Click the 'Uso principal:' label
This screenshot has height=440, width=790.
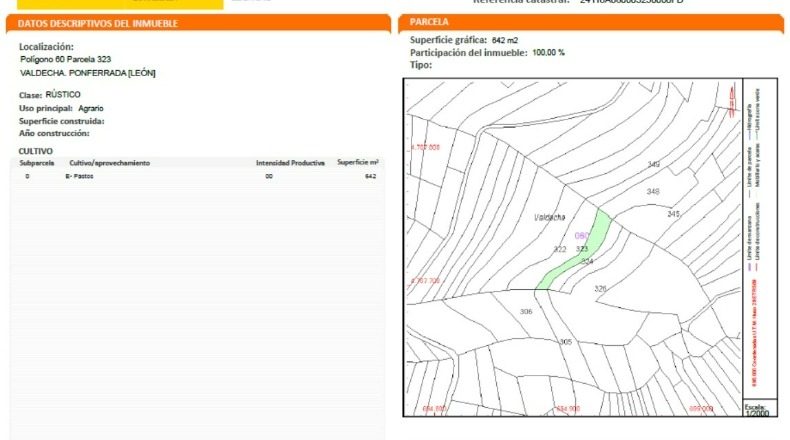46,108
